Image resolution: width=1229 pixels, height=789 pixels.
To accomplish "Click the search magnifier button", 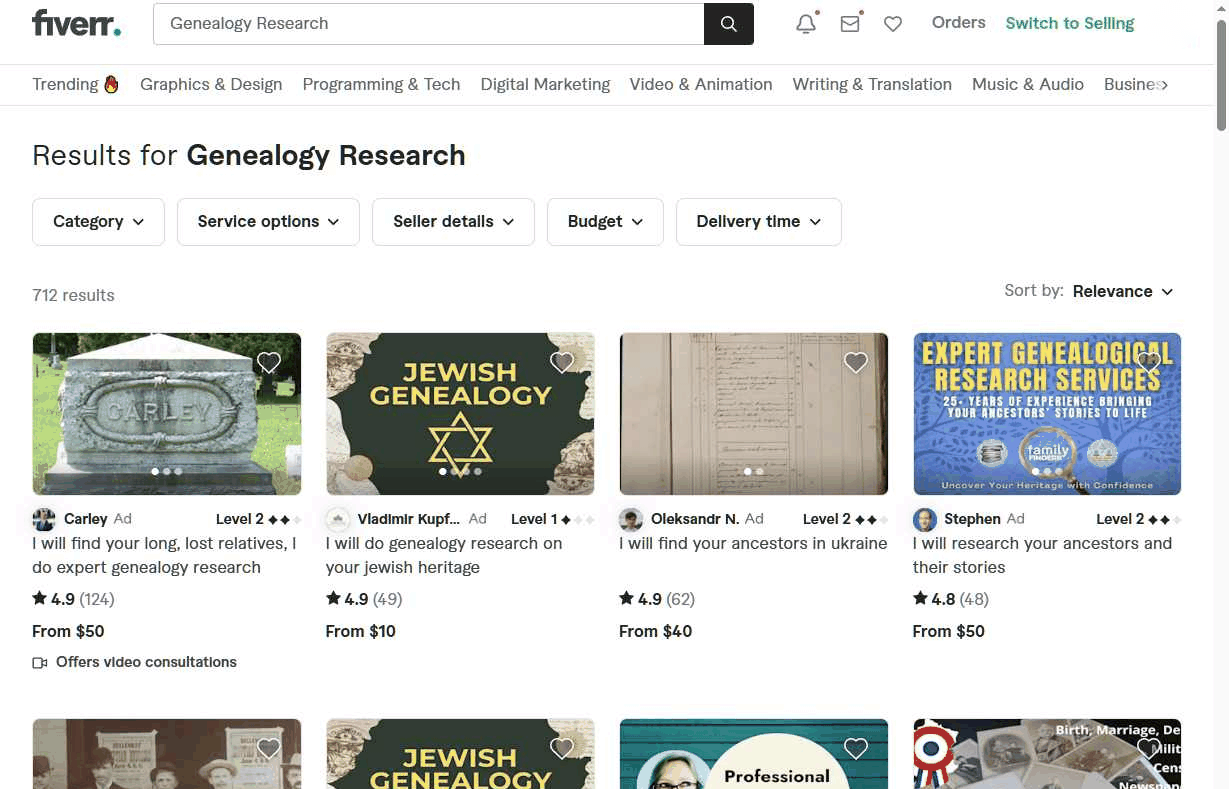I will pos(729,24).
